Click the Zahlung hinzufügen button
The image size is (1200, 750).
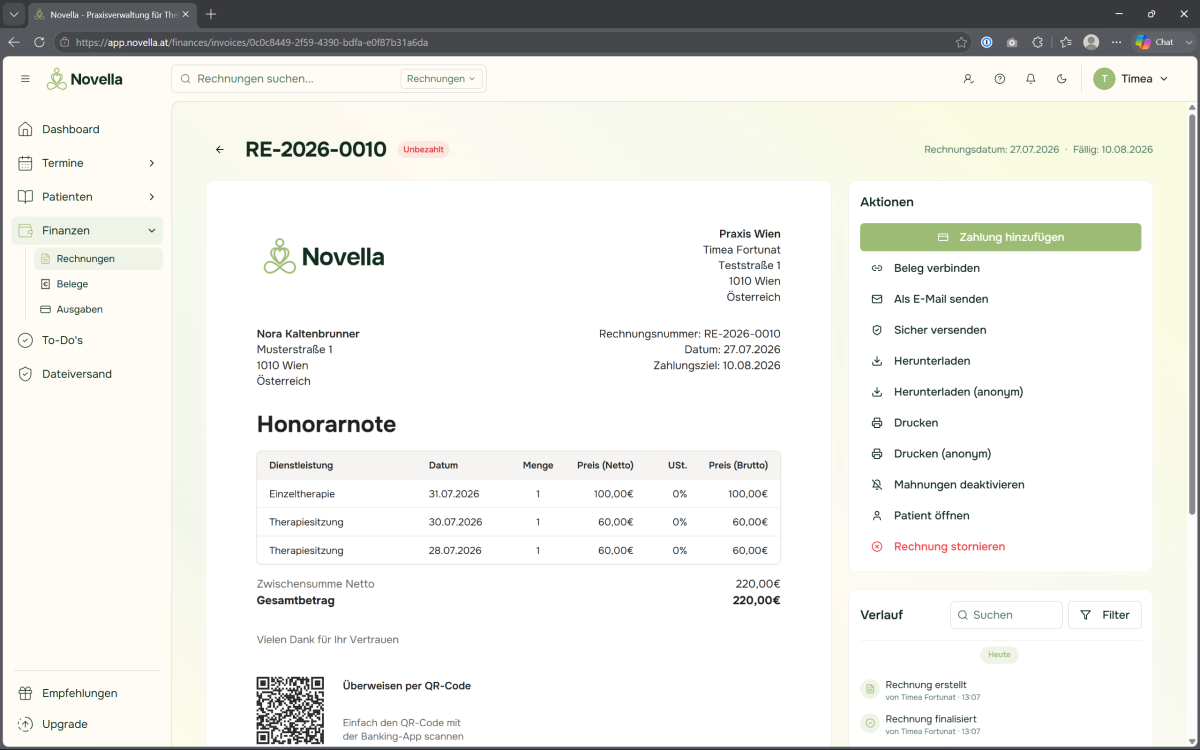coord(1000,237)
